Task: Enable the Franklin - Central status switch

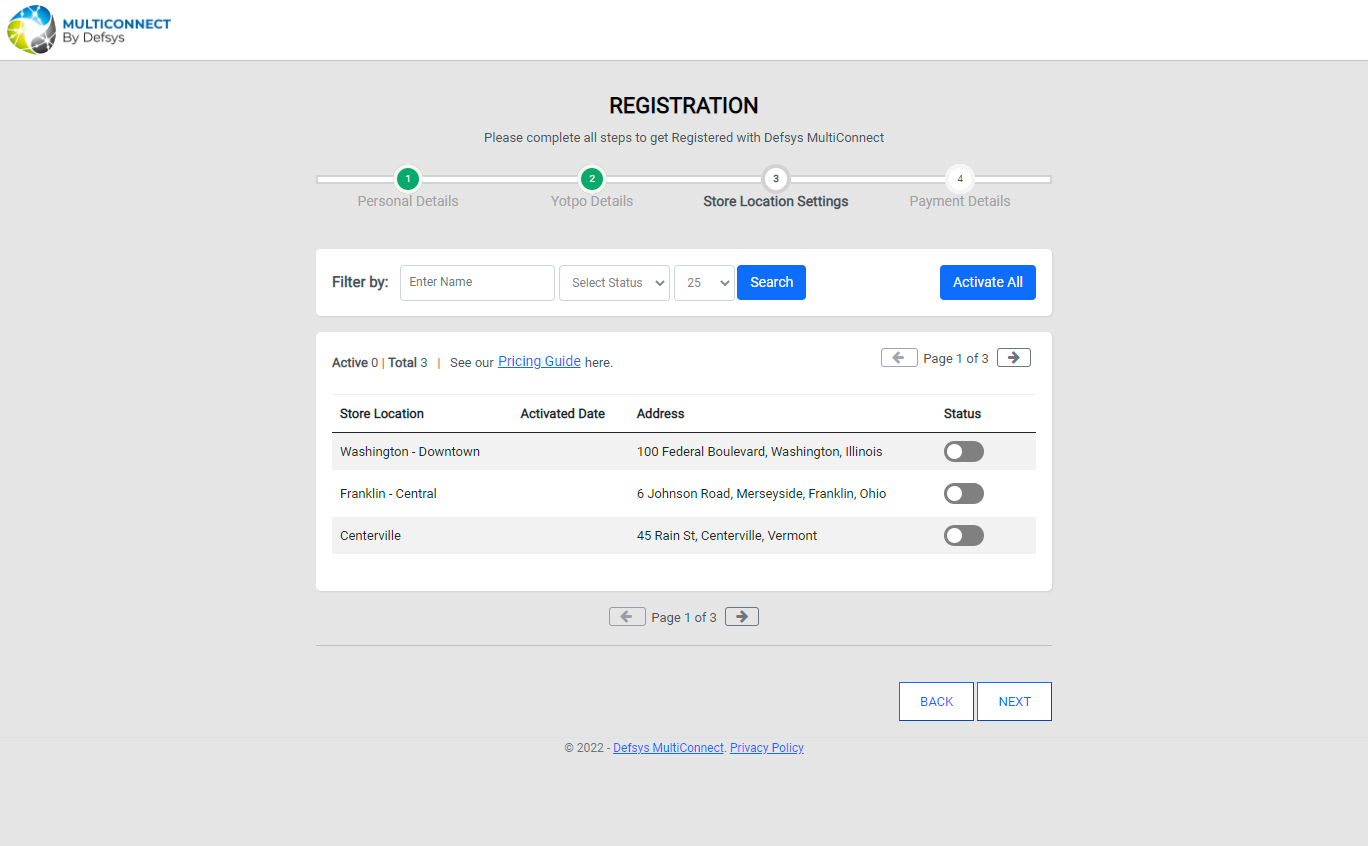Action: tap(963, 493)
